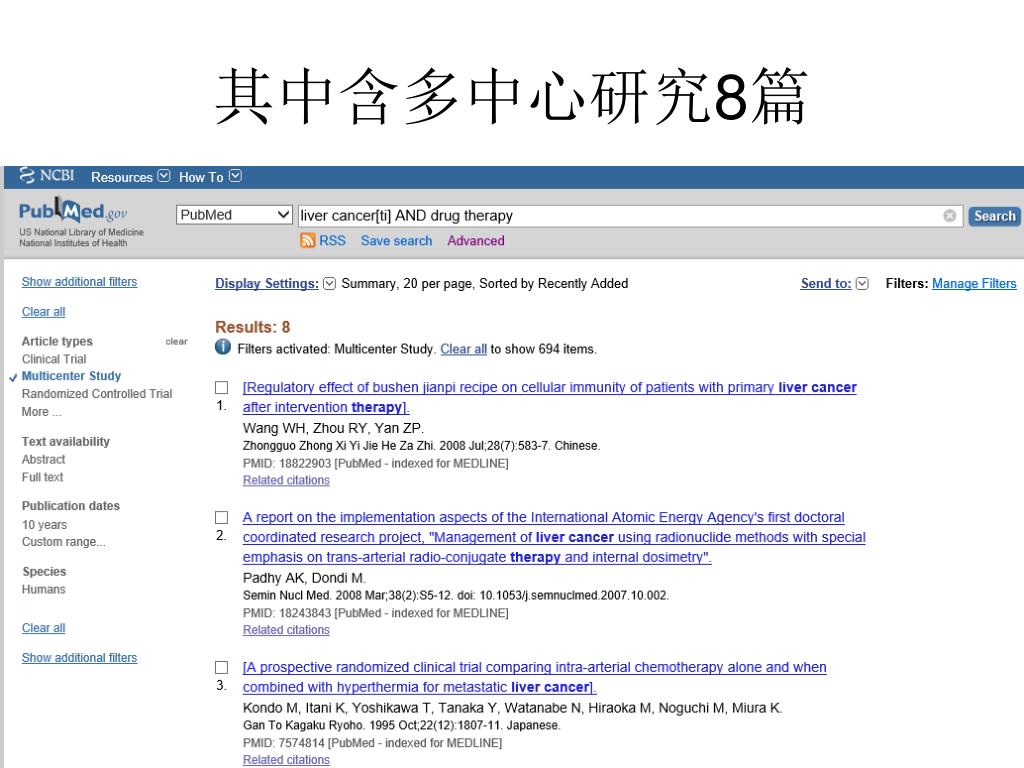
Task: Click the search query input field
Action: [630, 216]
